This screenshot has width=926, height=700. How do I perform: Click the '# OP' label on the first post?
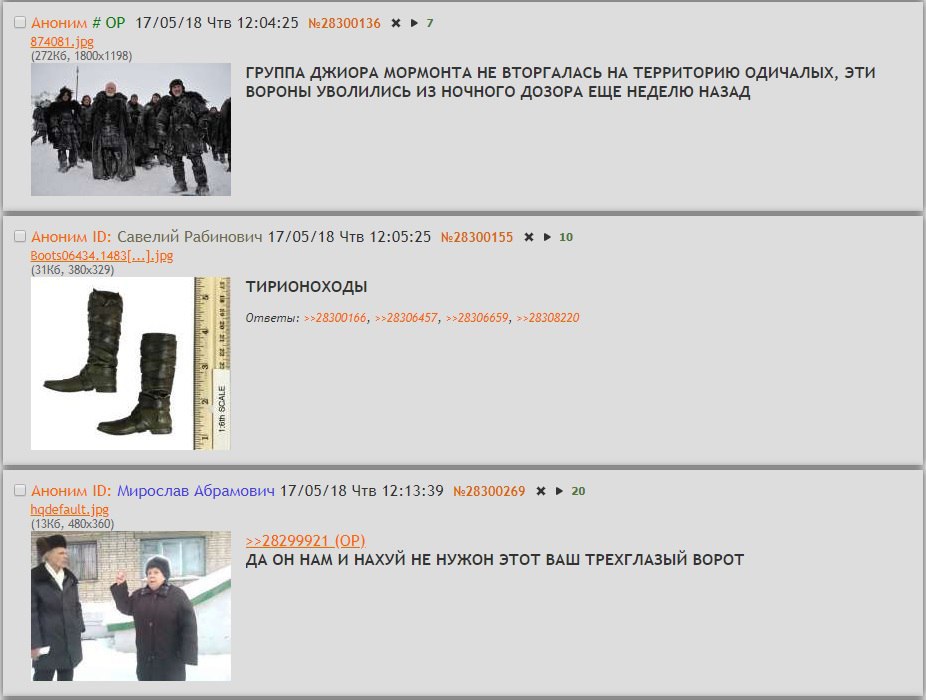tap(109, 23)
